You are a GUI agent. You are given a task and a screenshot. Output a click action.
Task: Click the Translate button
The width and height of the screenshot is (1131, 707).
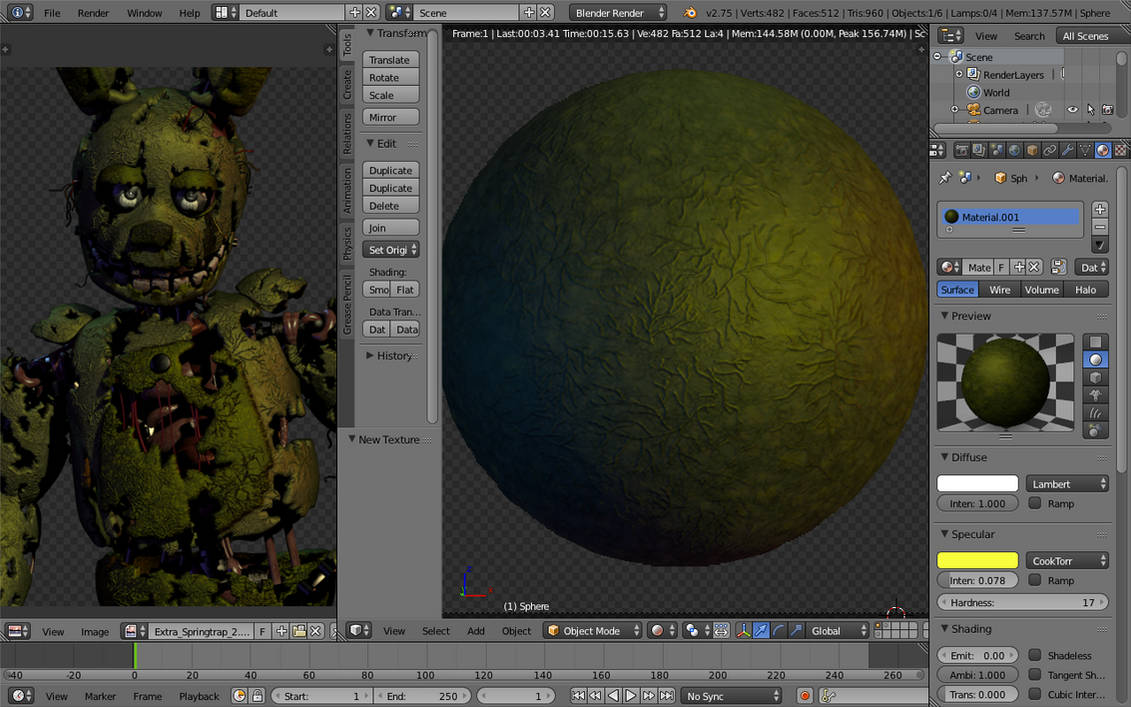[390, 60]
